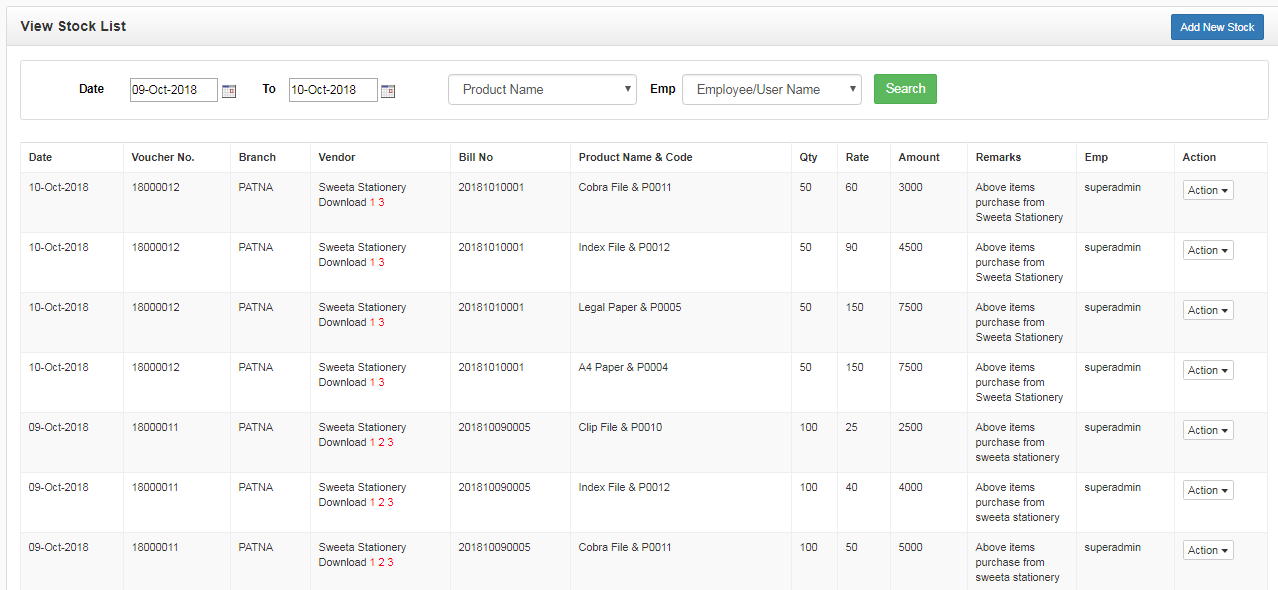Viewport: 1278px width, 590px height.
Task: Click bill number 201810090005 in Clip File row
Action: (x=494, y=427)
